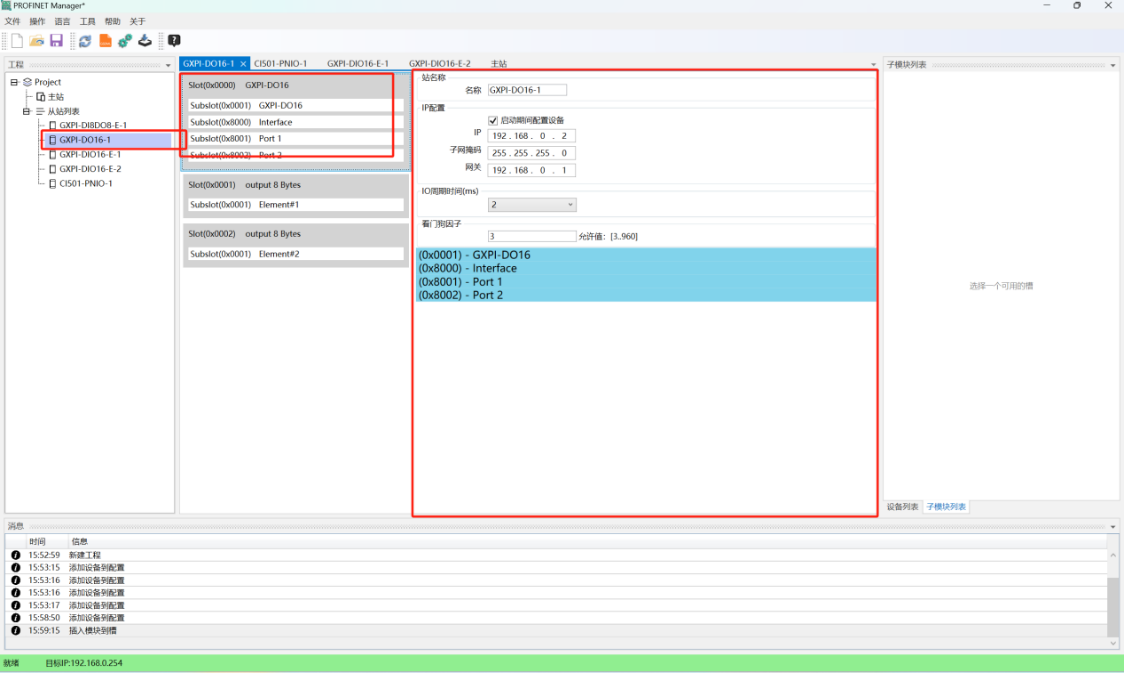Select Subslot(0x0001) Element#2 row
1124x673 pixels.
pos(295,254)
